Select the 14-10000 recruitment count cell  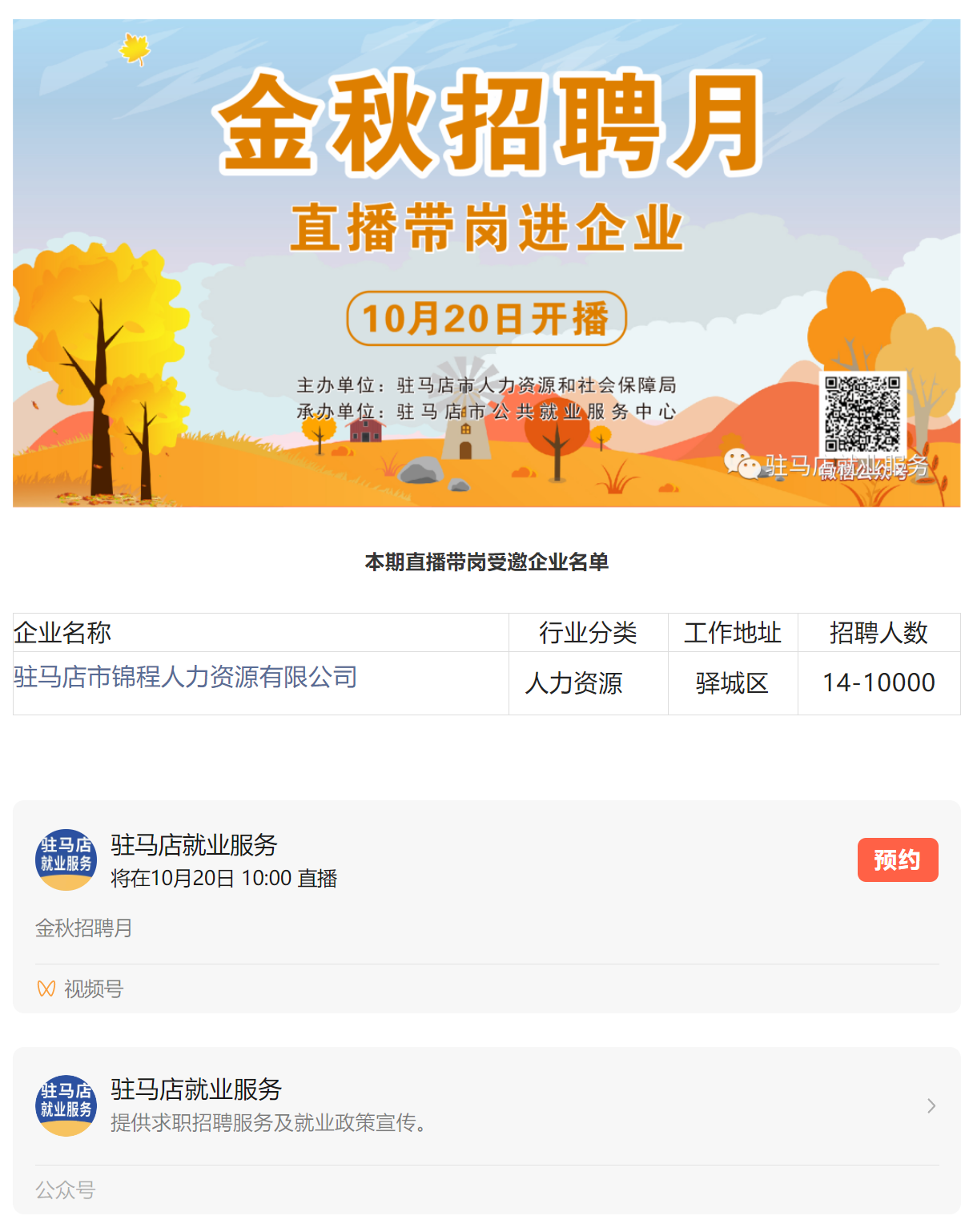coord(879,683)
